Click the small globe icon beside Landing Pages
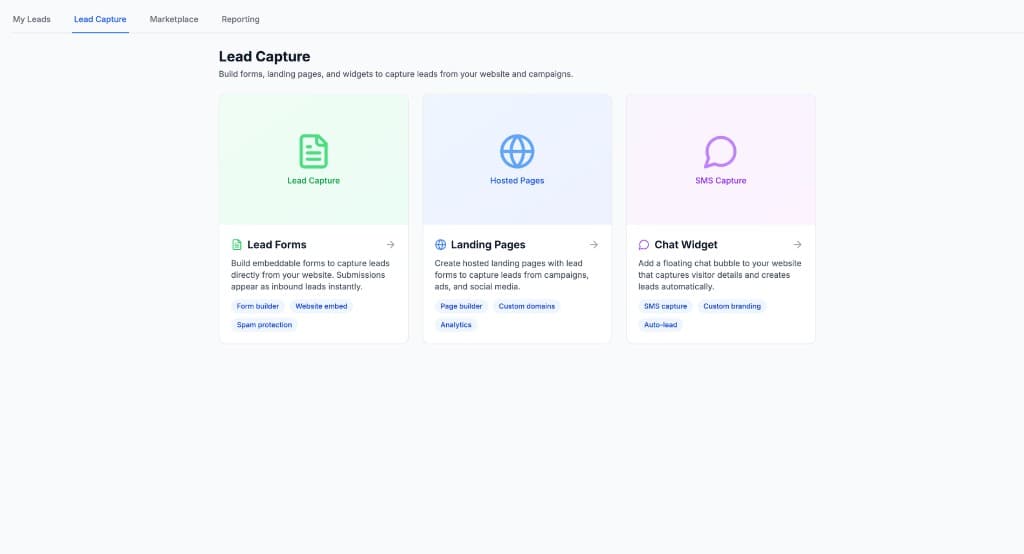The image size is (1024, 554). pos(441,245)
